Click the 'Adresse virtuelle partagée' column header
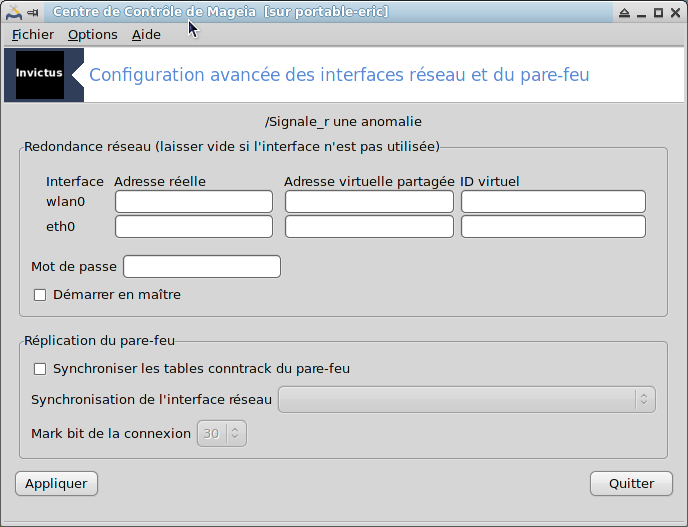Screen dimensions: 688x527 pyautogui.click(x=369, y=181)
